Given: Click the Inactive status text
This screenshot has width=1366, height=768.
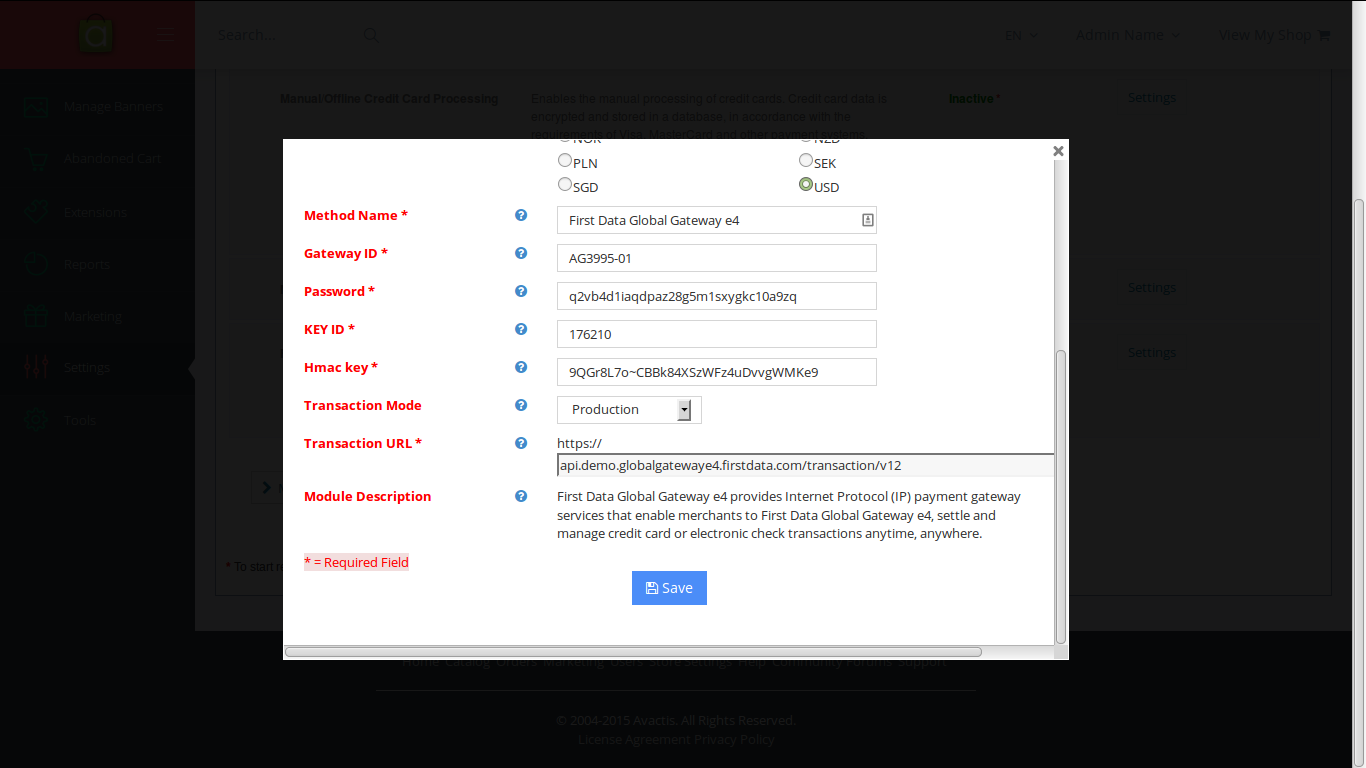Looking at the screenshot, I should [971, 99].
